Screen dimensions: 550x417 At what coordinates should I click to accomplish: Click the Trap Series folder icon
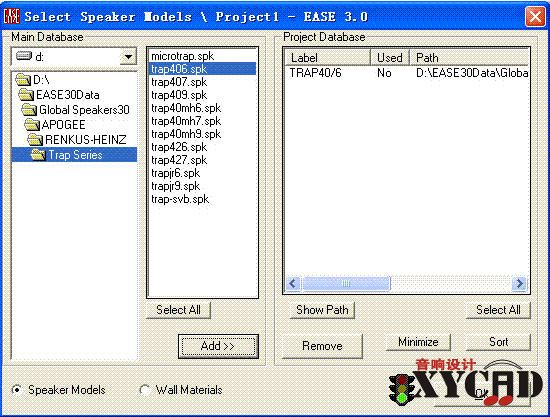point(38,155)
